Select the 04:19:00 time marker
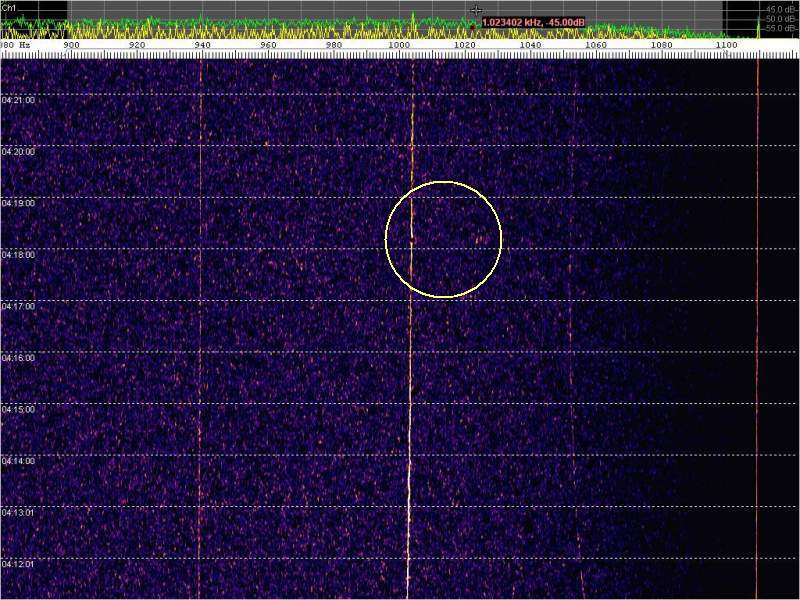 pyautogui.click(x=19, y=203)
